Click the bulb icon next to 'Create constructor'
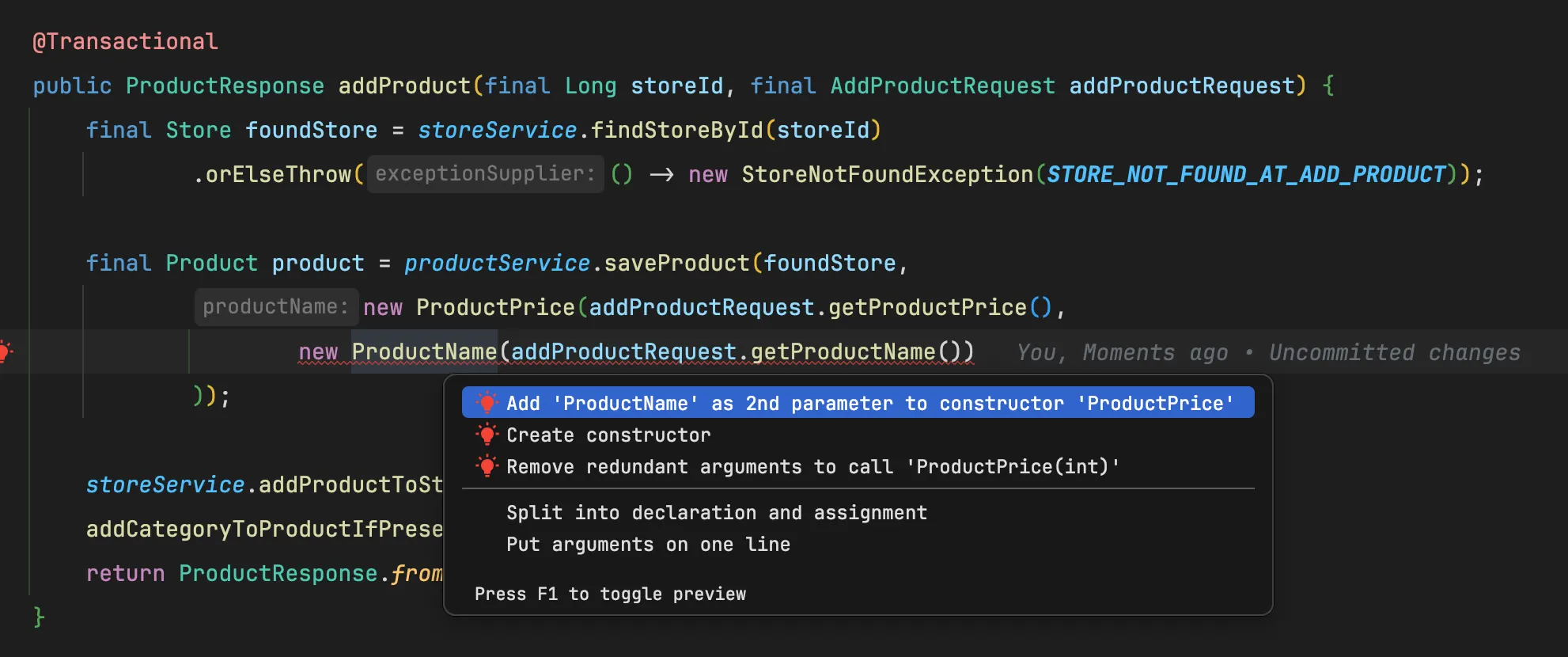 pos(487,435)
